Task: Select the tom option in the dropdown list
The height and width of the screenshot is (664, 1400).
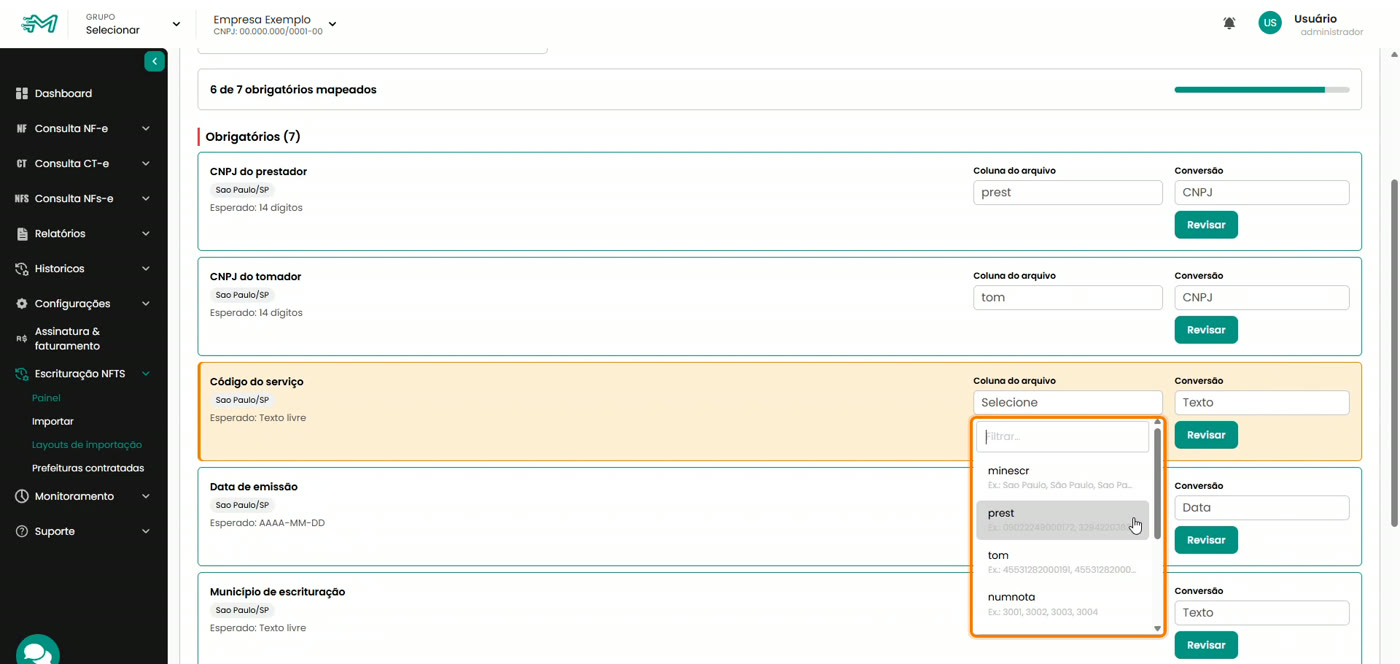Action: tap(1062, 562)
